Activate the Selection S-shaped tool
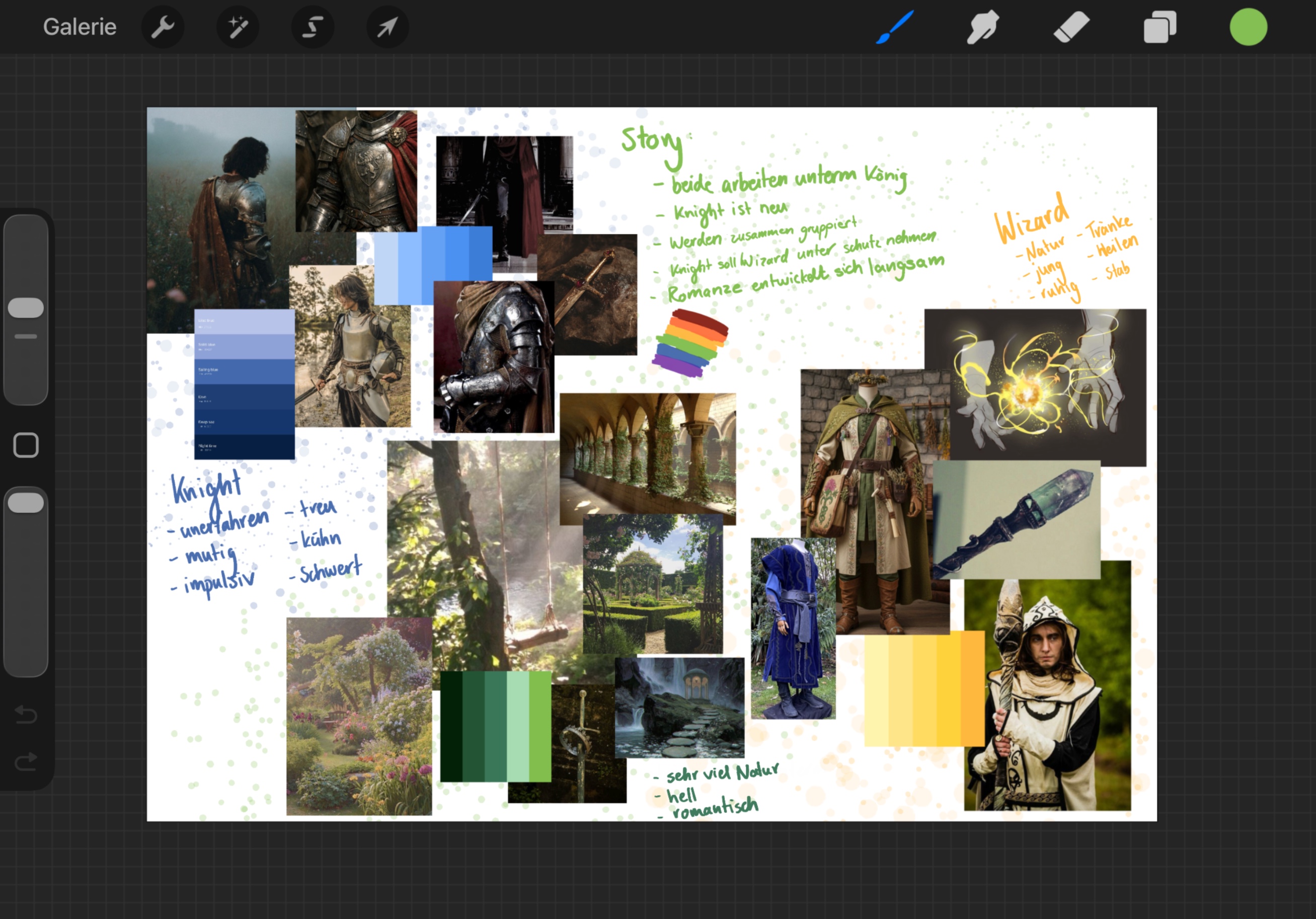 (x=313, y=27)
